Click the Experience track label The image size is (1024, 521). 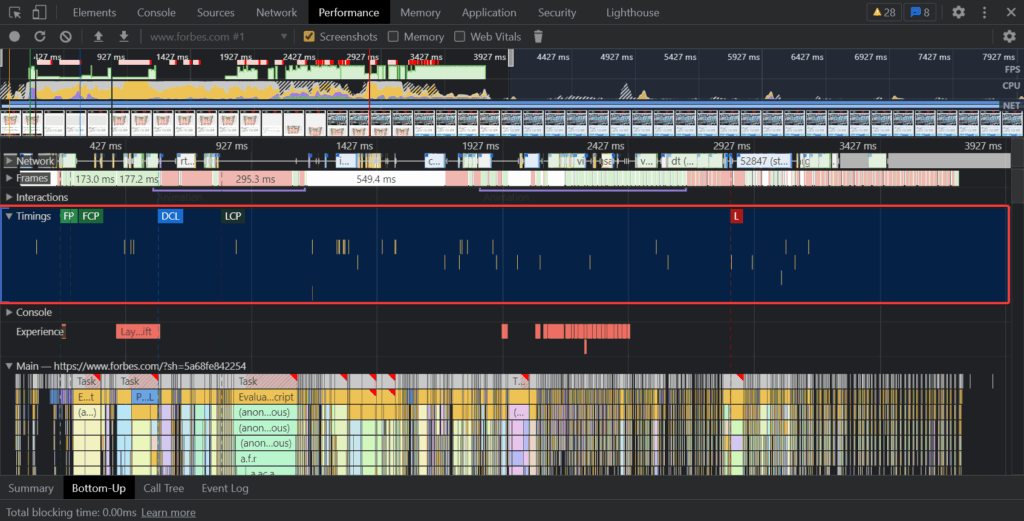(x=39, y=332)
